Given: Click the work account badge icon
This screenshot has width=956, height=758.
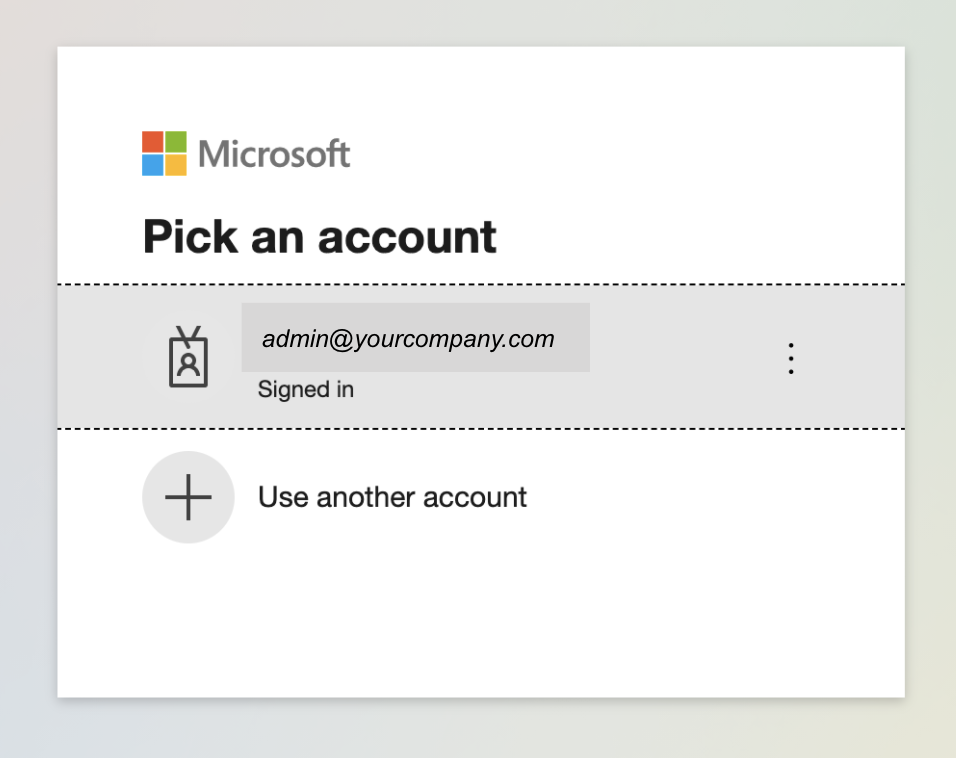Looking at the screenshot, I should (x=188, y=358).
